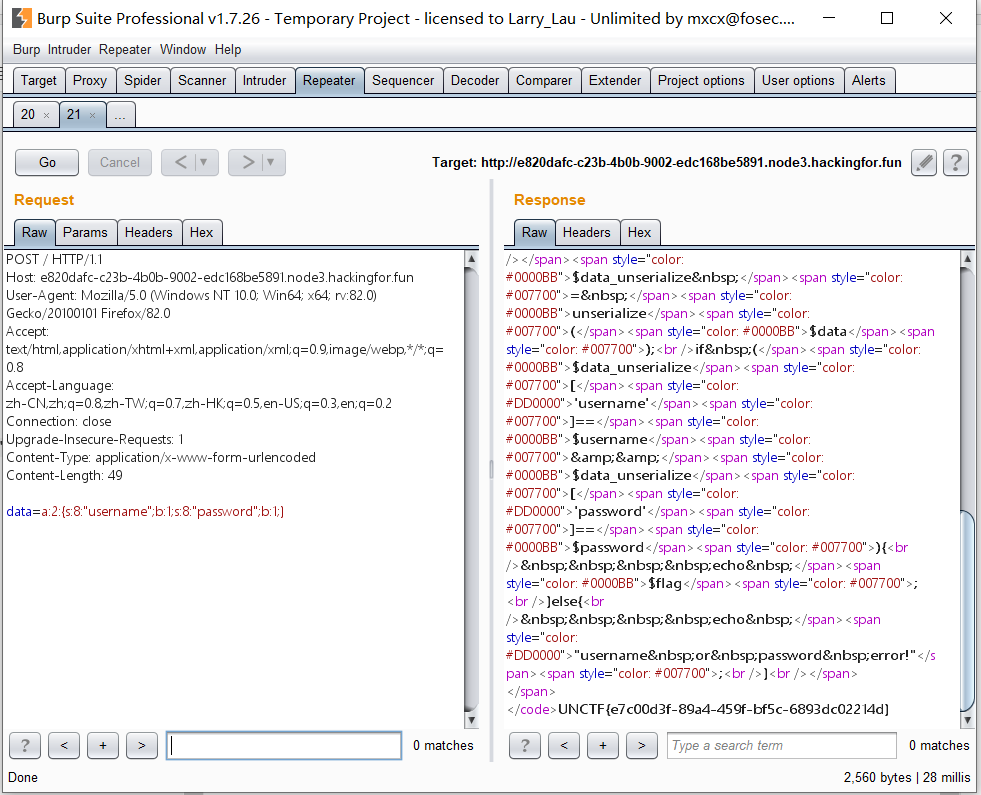981x795 pixels.
Task: Click the POST data payload line
Action: click(145, 512)
